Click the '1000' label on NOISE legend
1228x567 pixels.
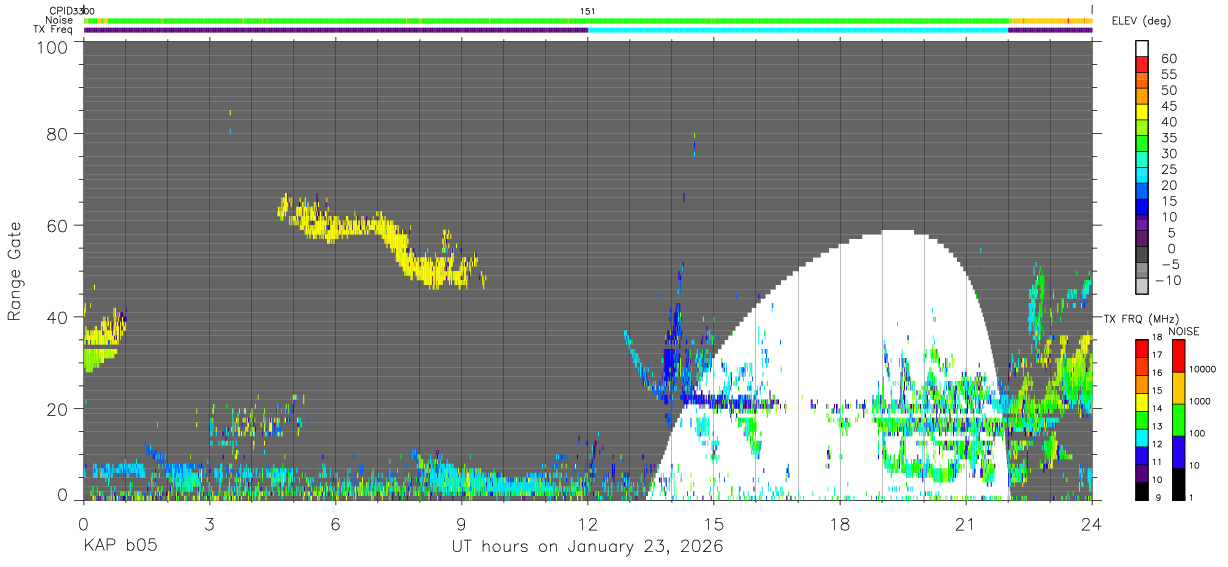(x=1200, y=400)
